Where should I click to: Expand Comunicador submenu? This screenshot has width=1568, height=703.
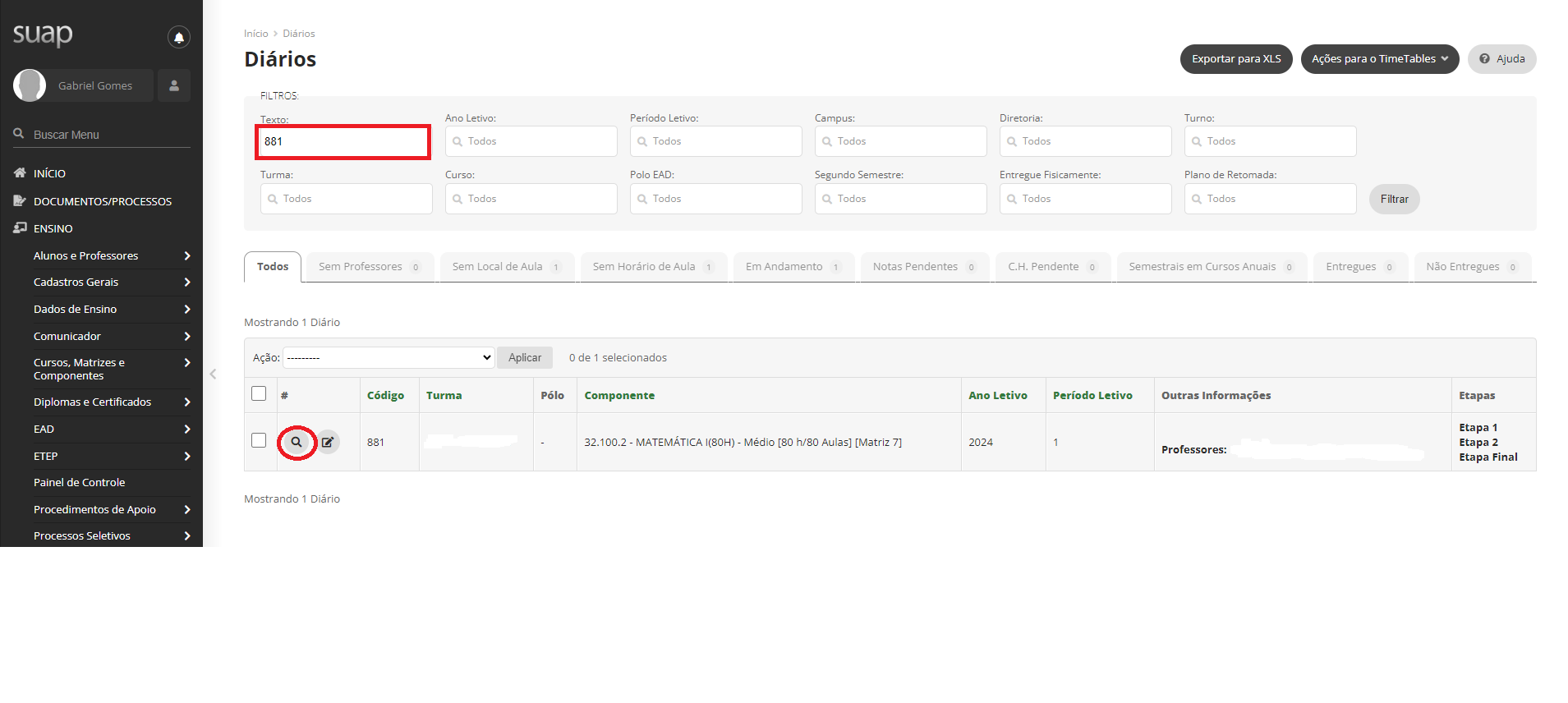112,336
